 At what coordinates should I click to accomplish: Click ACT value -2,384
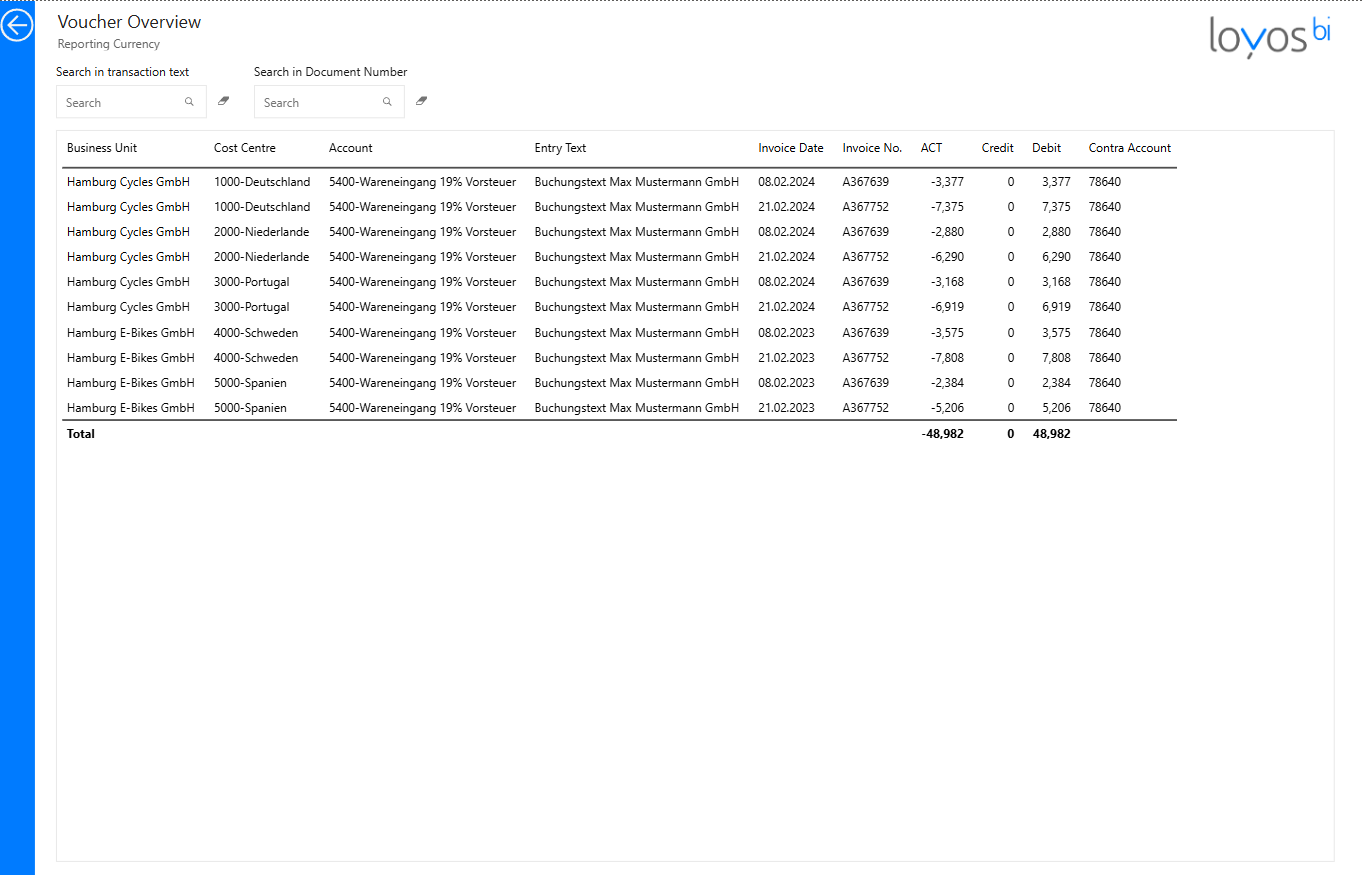947,383
